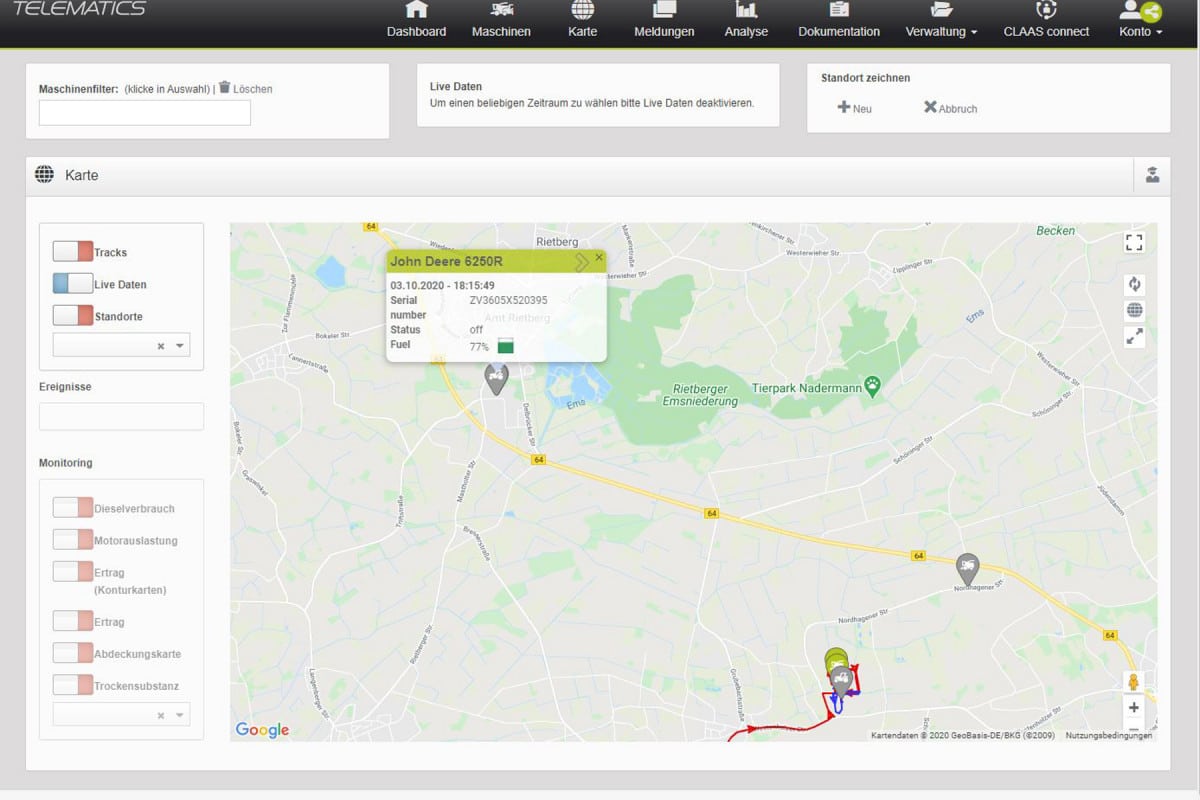Click serial number ZV3605X520395
Screen dimensions: 1200x800
(508, 300)
